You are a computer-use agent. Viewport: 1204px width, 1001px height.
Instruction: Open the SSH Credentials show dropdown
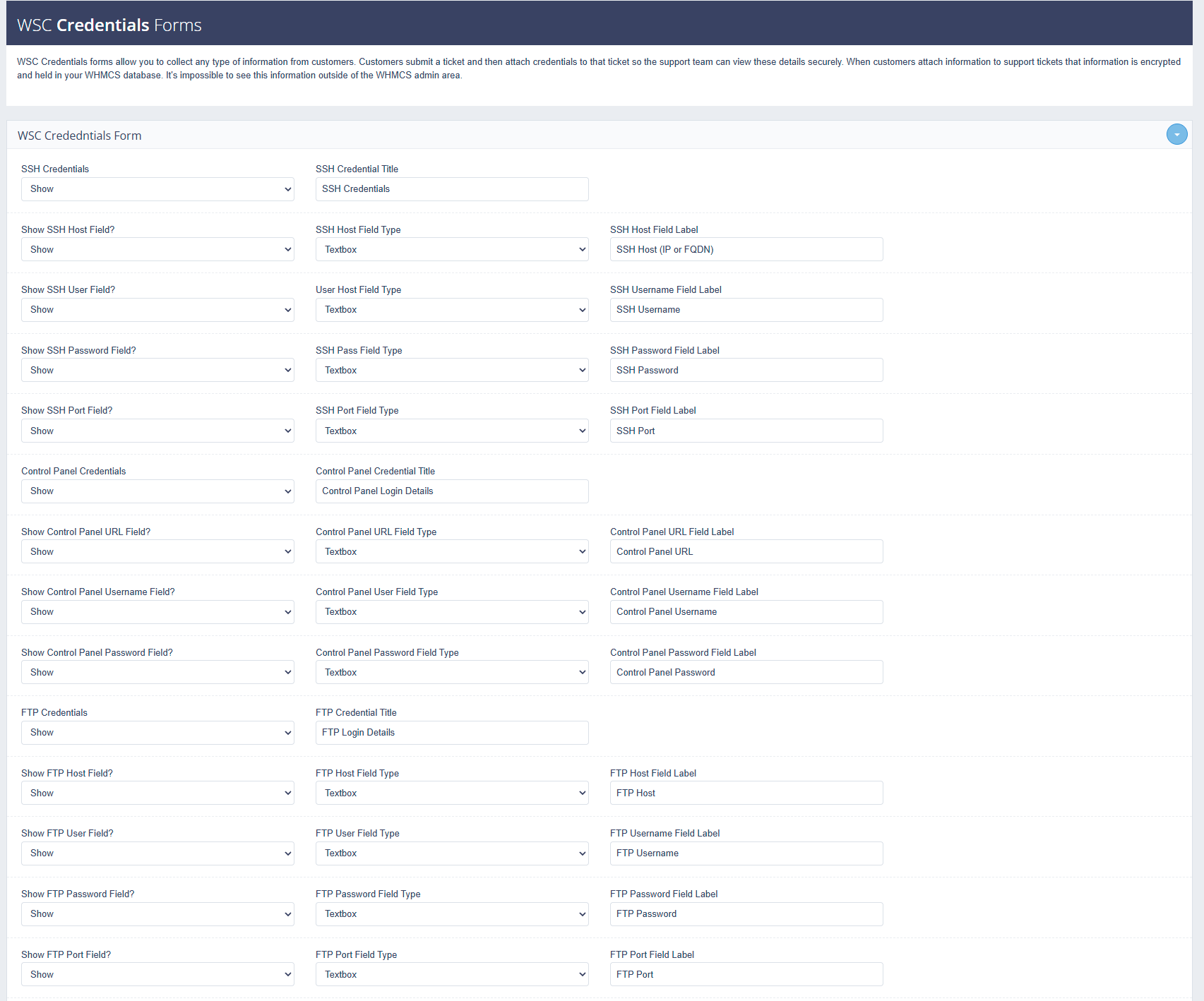[157, 189]
